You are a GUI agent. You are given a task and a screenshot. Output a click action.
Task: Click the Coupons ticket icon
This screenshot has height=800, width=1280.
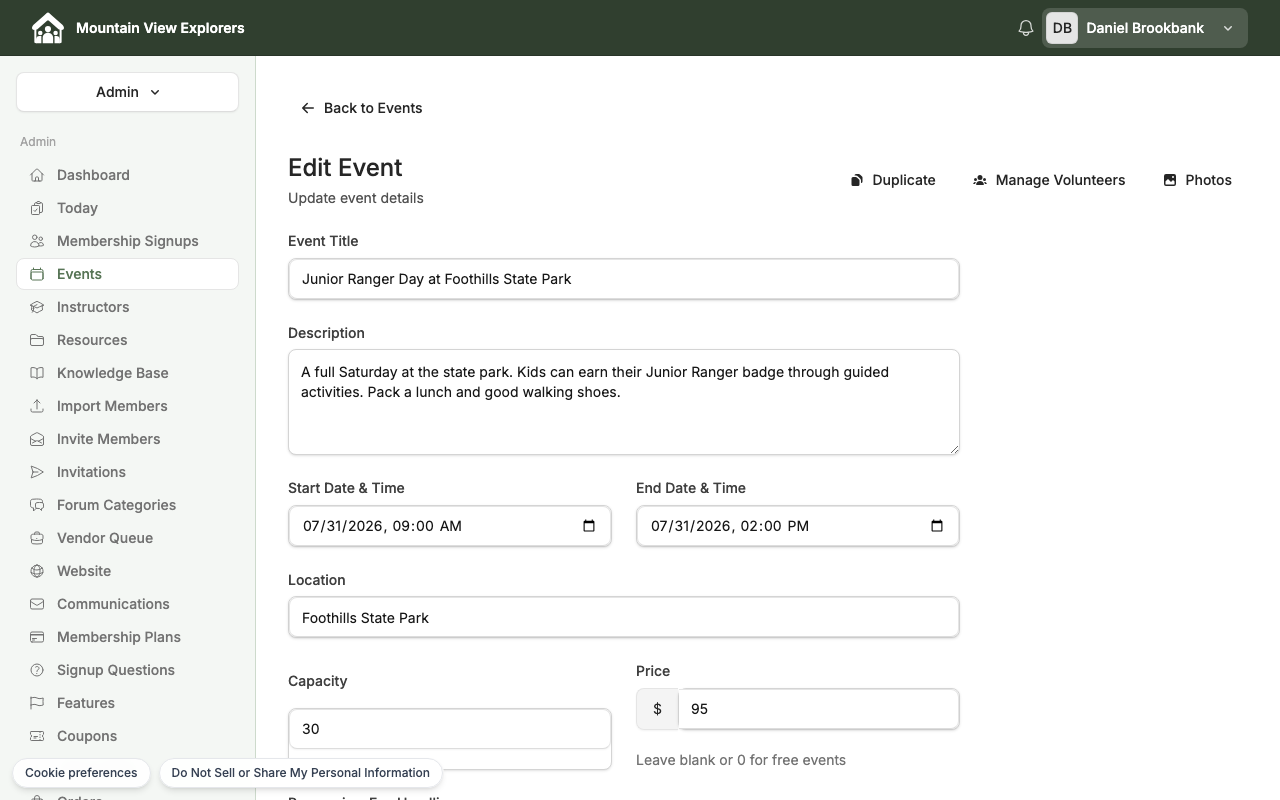[x=37, y=736]
